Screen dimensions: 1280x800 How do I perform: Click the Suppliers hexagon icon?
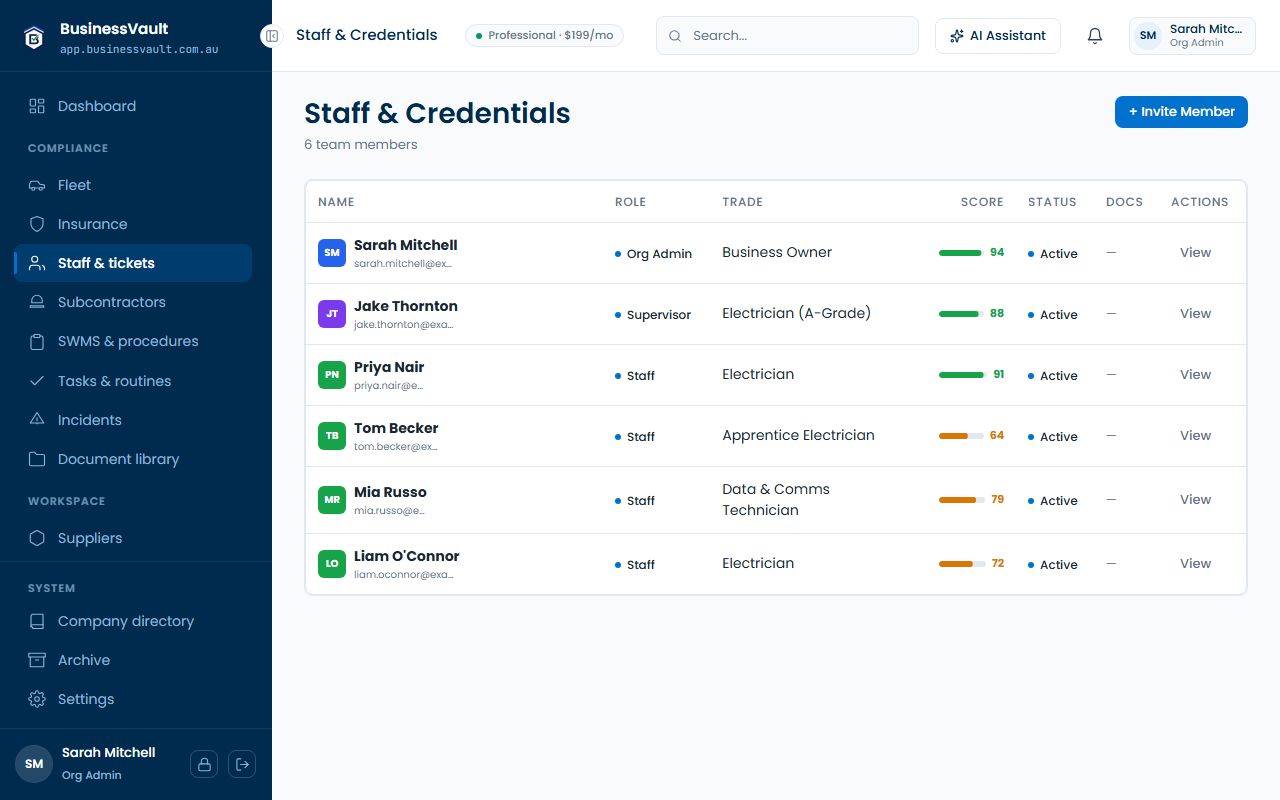point(37,538)
